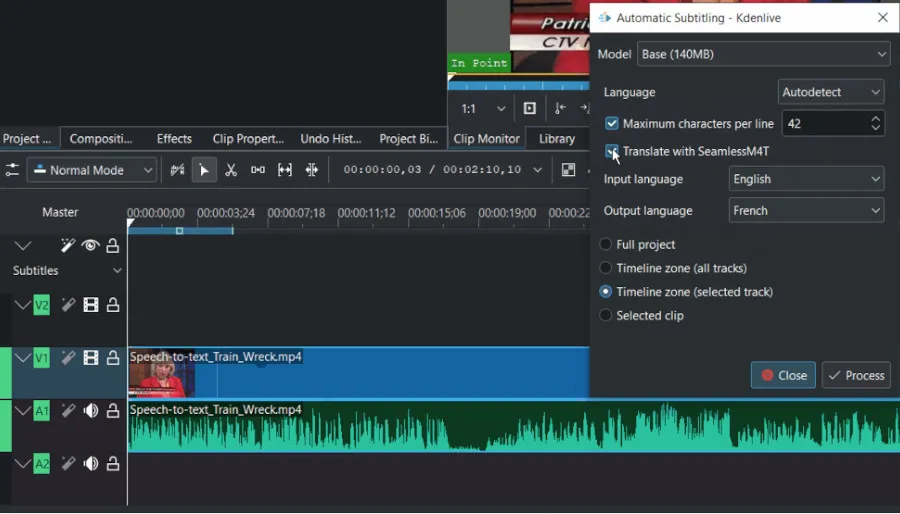Open the Effects tab
900x514 pixels.
174,139
